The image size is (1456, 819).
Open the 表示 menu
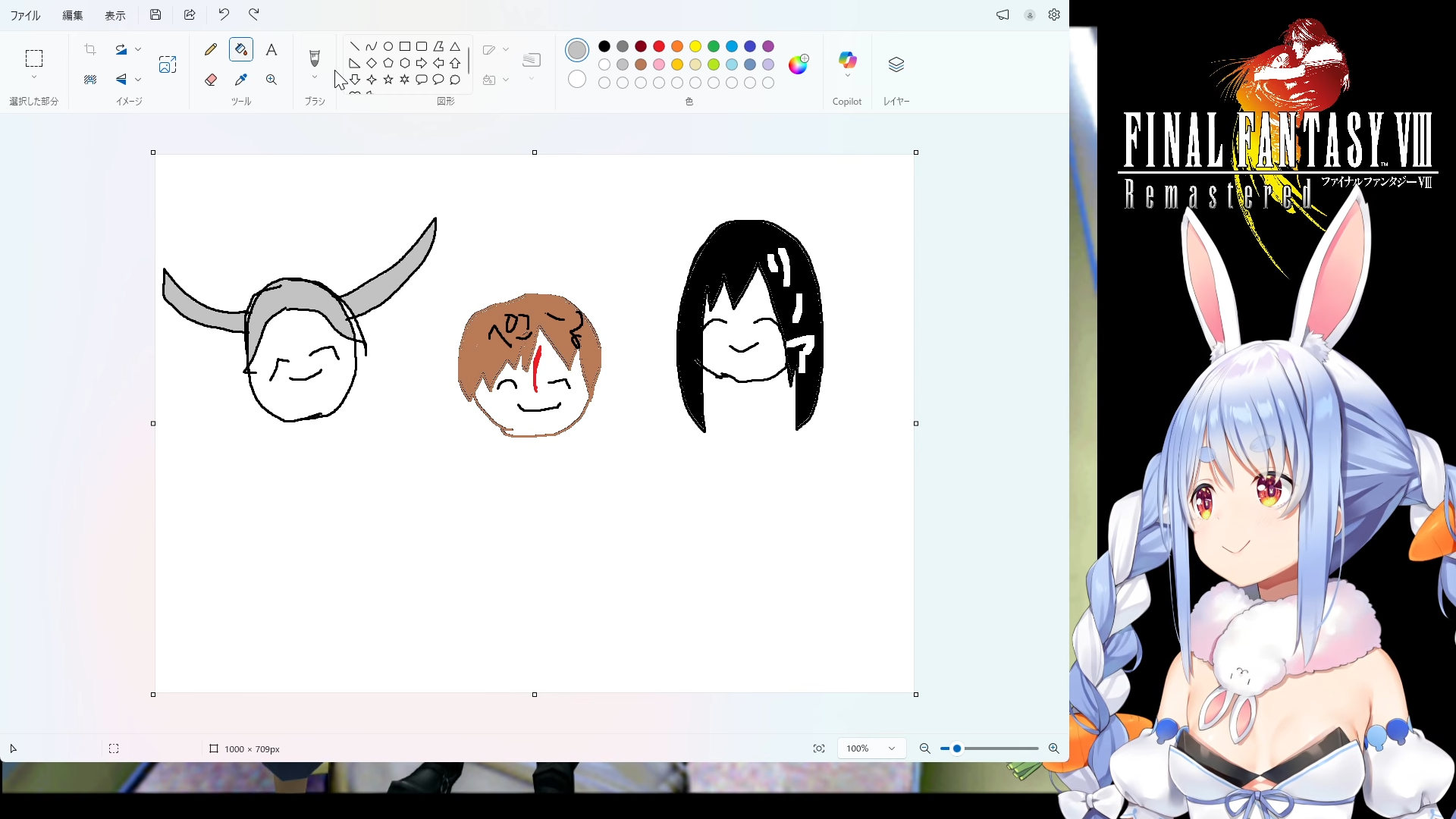(115, 15)
